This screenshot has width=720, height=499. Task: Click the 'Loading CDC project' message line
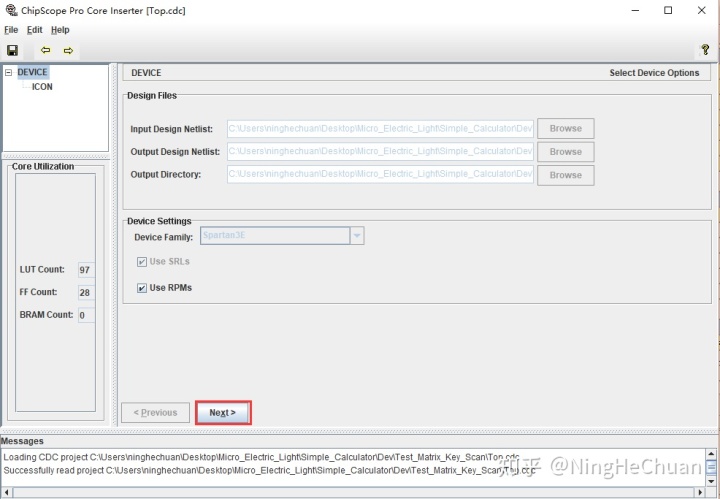(x=261, y=457)
